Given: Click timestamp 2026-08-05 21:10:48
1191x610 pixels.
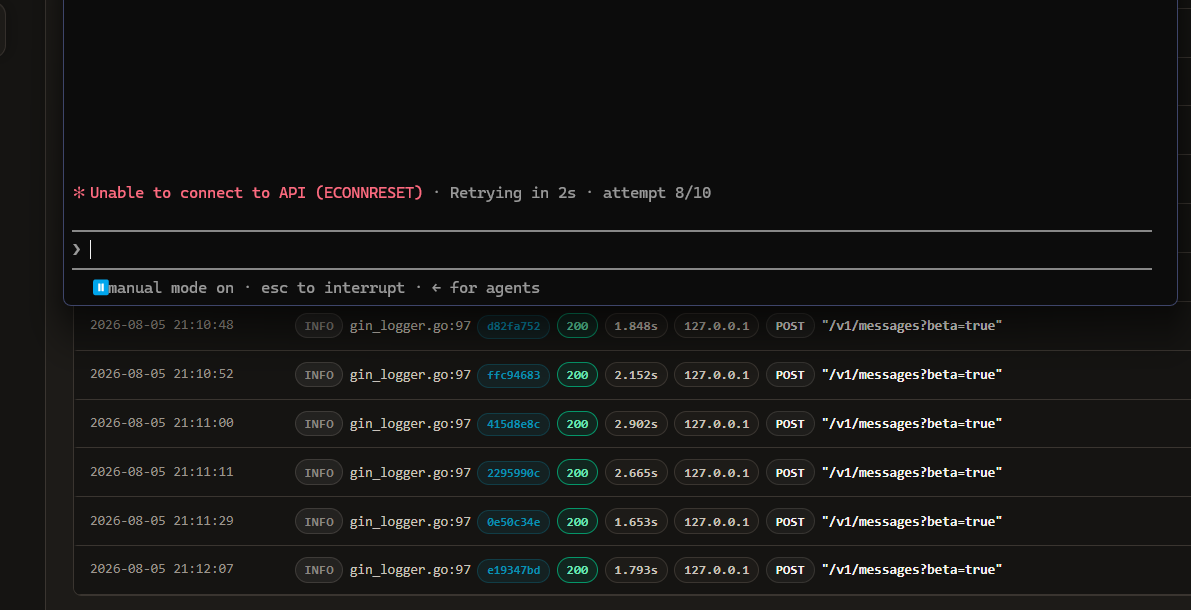Looking at the screenshot, I should point(162,325).
